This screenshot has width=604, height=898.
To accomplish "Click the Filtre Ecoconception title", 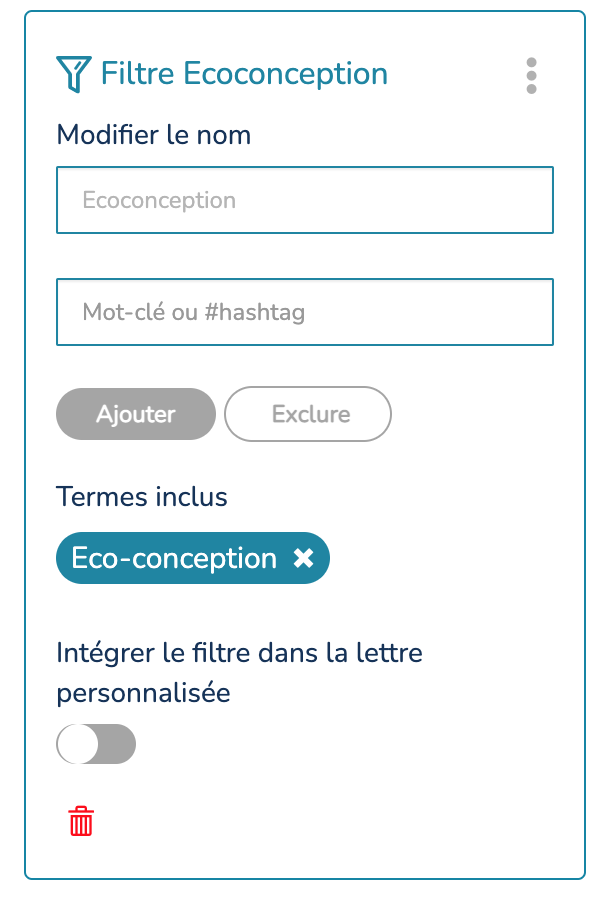I will pyautogui.click(x=244, y=74).
